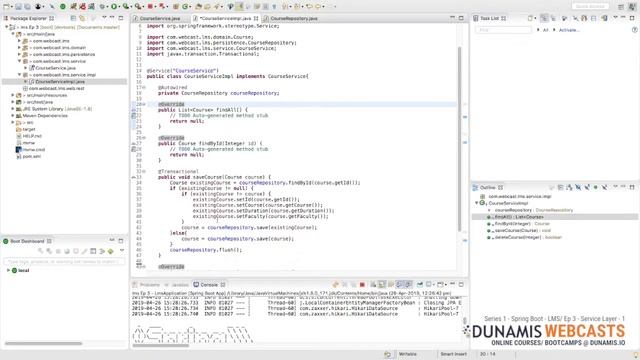Screen dimensions: 640x360
Task: Expand the com.webcast.lms.persistence package
Action: (19, 54)
